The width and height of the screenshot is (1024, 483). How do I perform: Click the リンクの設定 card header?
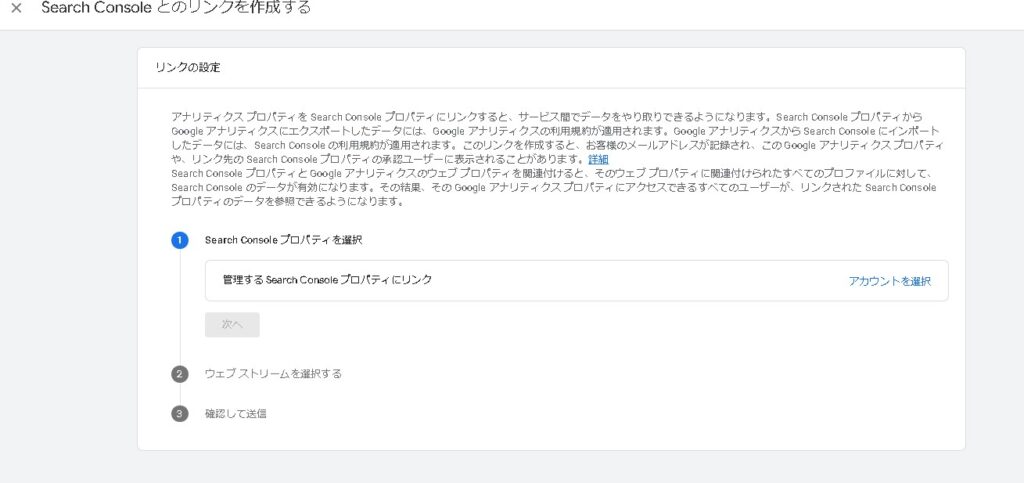[188, 68]
